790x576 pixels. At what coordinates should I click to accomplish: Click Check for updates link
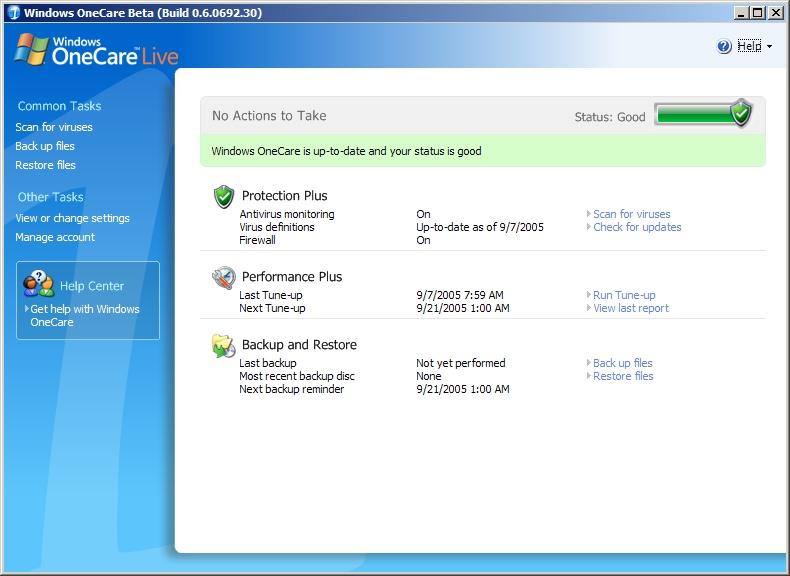[637, 227]
